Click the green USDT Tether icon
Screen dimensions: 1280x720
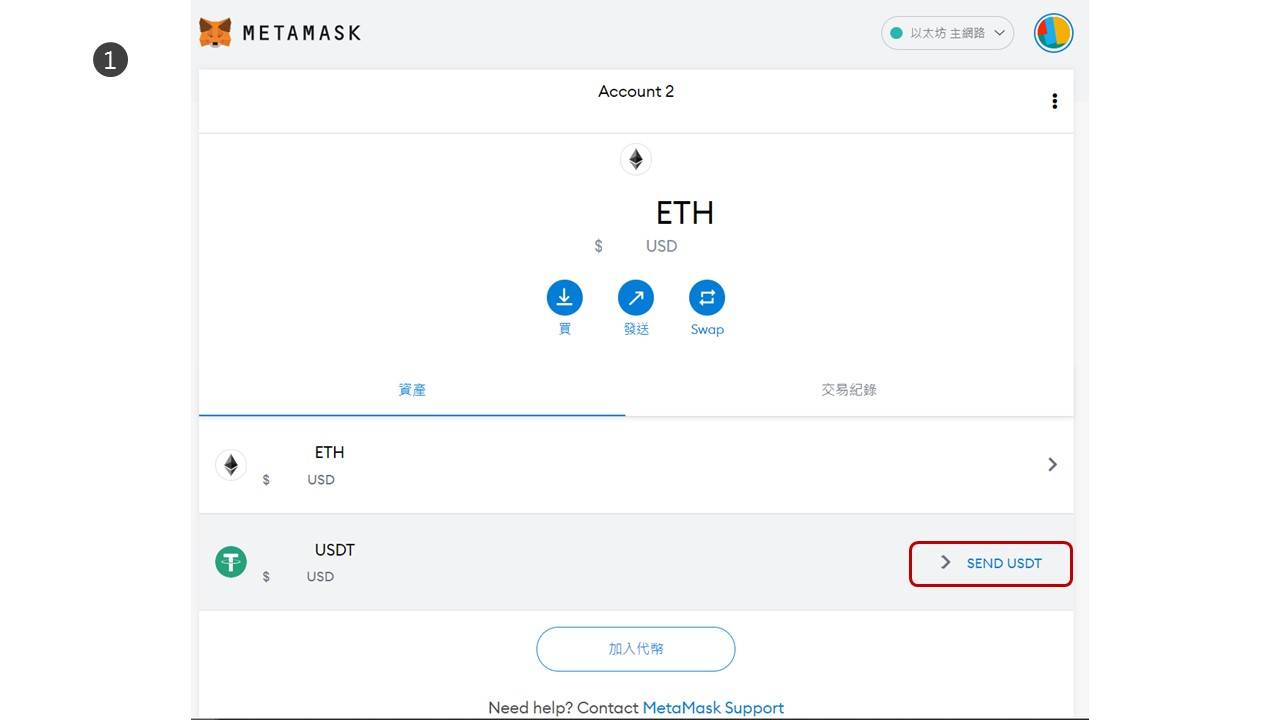231,562
